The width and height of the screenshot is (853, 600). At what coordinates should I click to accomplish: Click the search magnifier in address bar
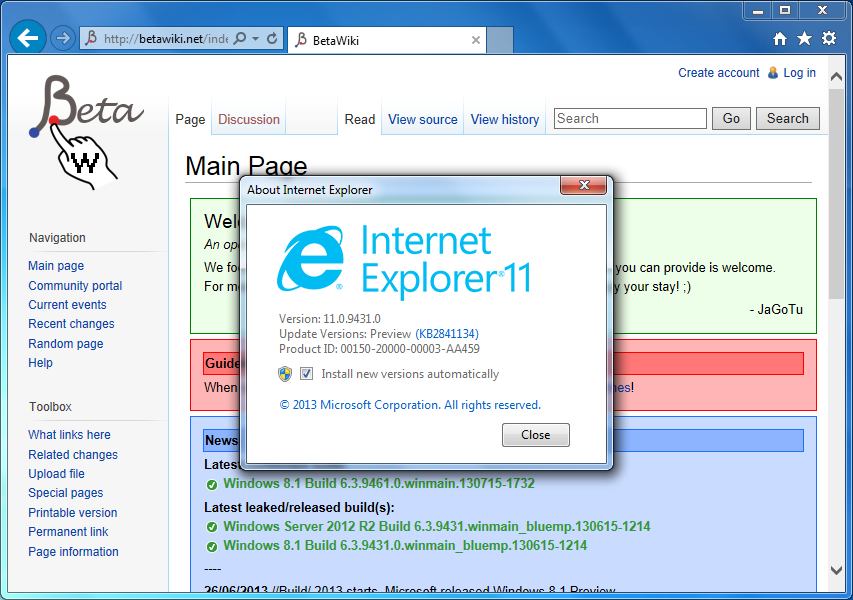tap(239, 38)
